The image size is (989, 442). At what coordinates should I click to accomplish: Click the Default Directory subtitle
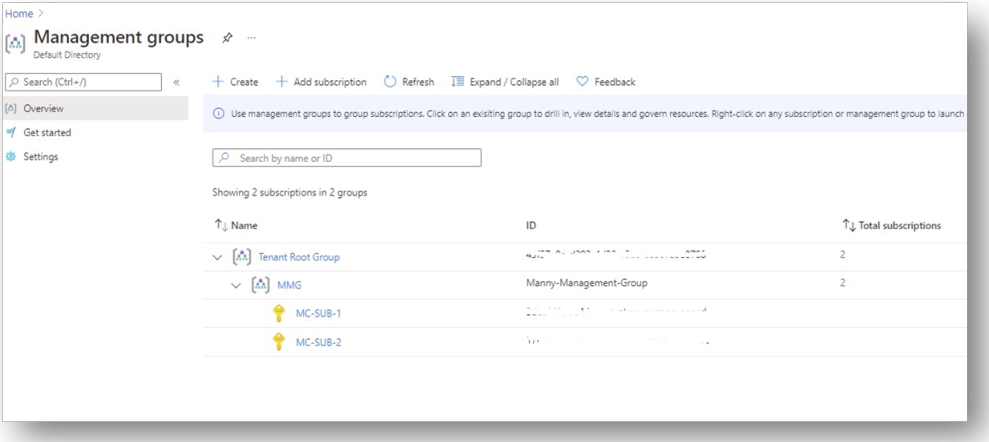tap(67, 55)
